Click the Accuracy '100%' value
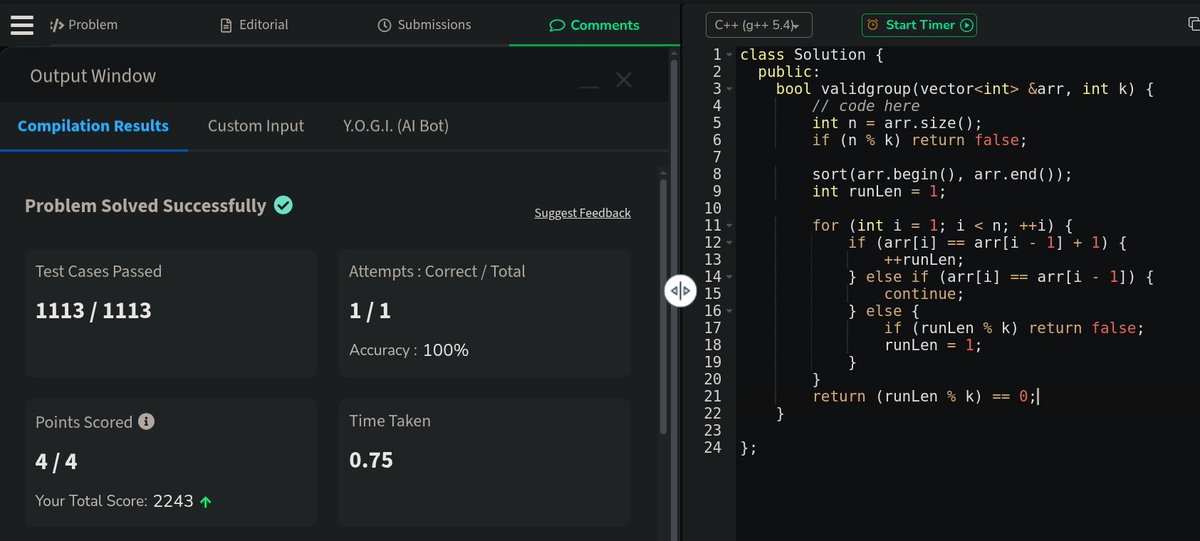Screen dimensions: 1200x541 click(x=446, y=351)
